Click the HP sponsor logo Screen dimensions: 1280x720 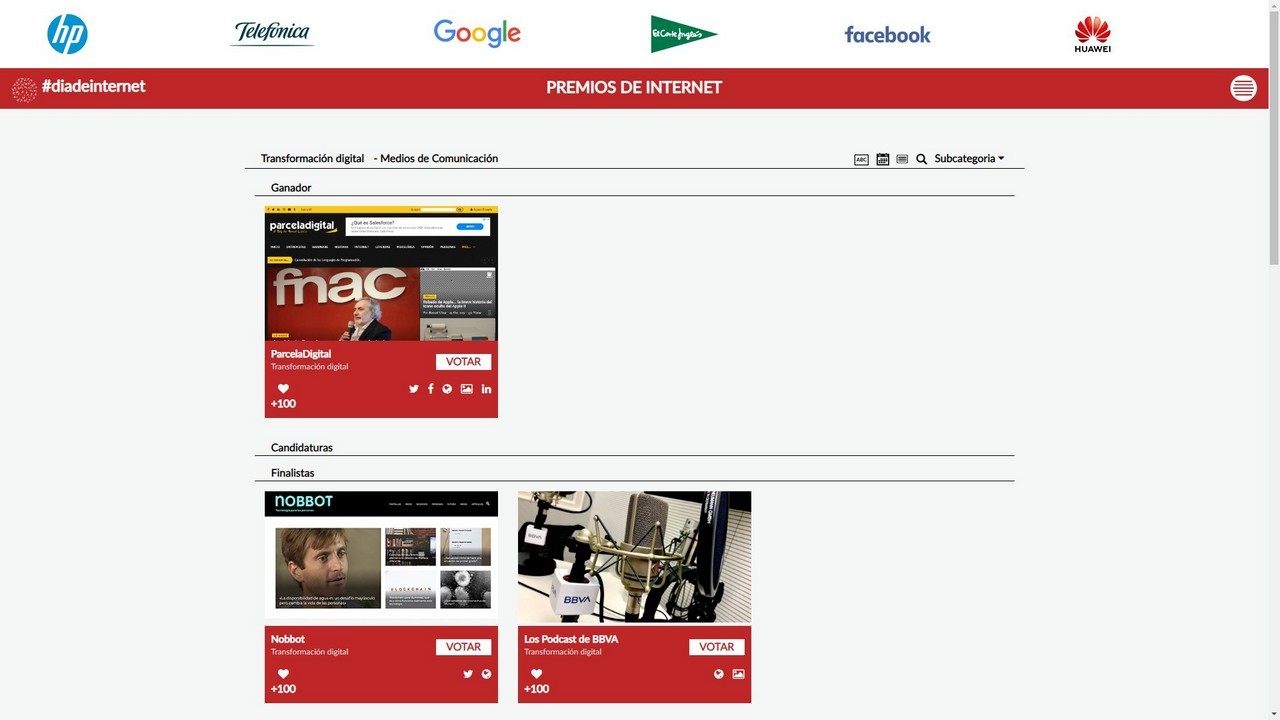(x=68, y=34)
